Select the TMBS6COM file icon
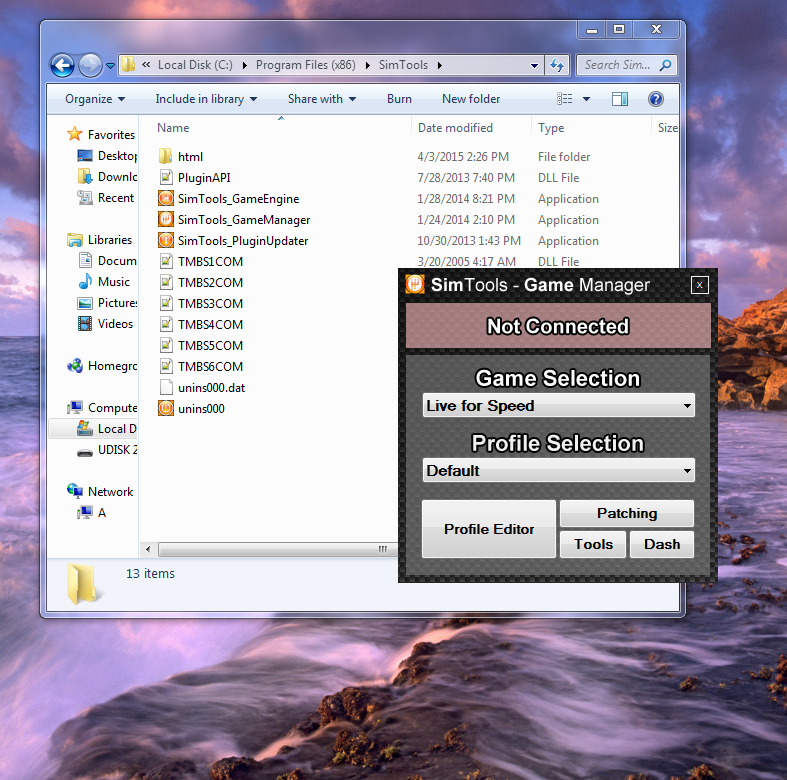This screenshot has height=780, width=787. 166,367
